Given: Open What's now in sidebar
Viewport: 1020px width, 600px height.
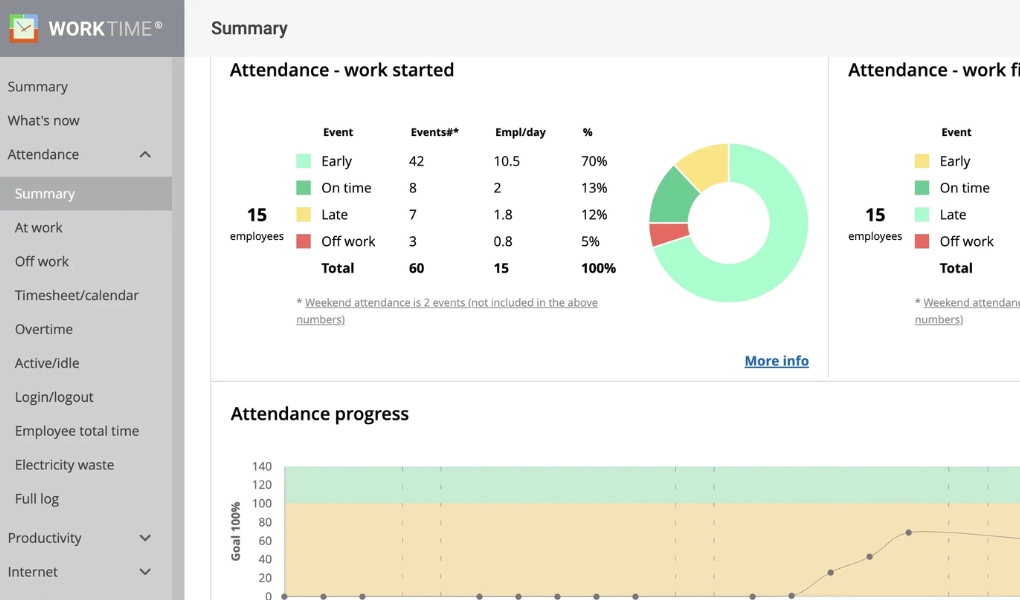Looking at the screenshot, I should pyautogui.click(x=44, y=121).
